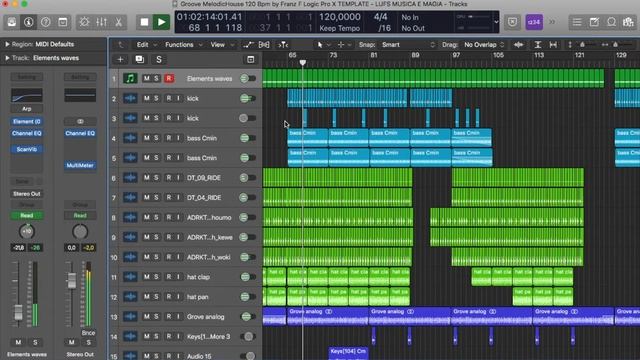Toggle the purple count-in 1234 button
Viewport: 640px width, 360px height.
[x=534, y=22]
